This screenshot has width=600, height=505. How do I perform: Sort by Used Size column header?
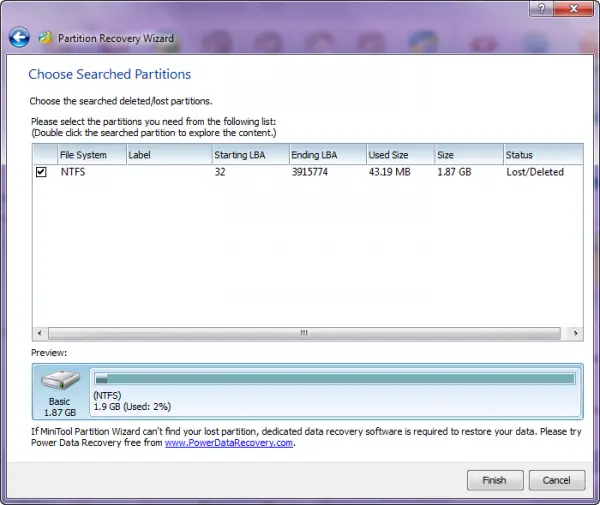click(x=401, y=155)
